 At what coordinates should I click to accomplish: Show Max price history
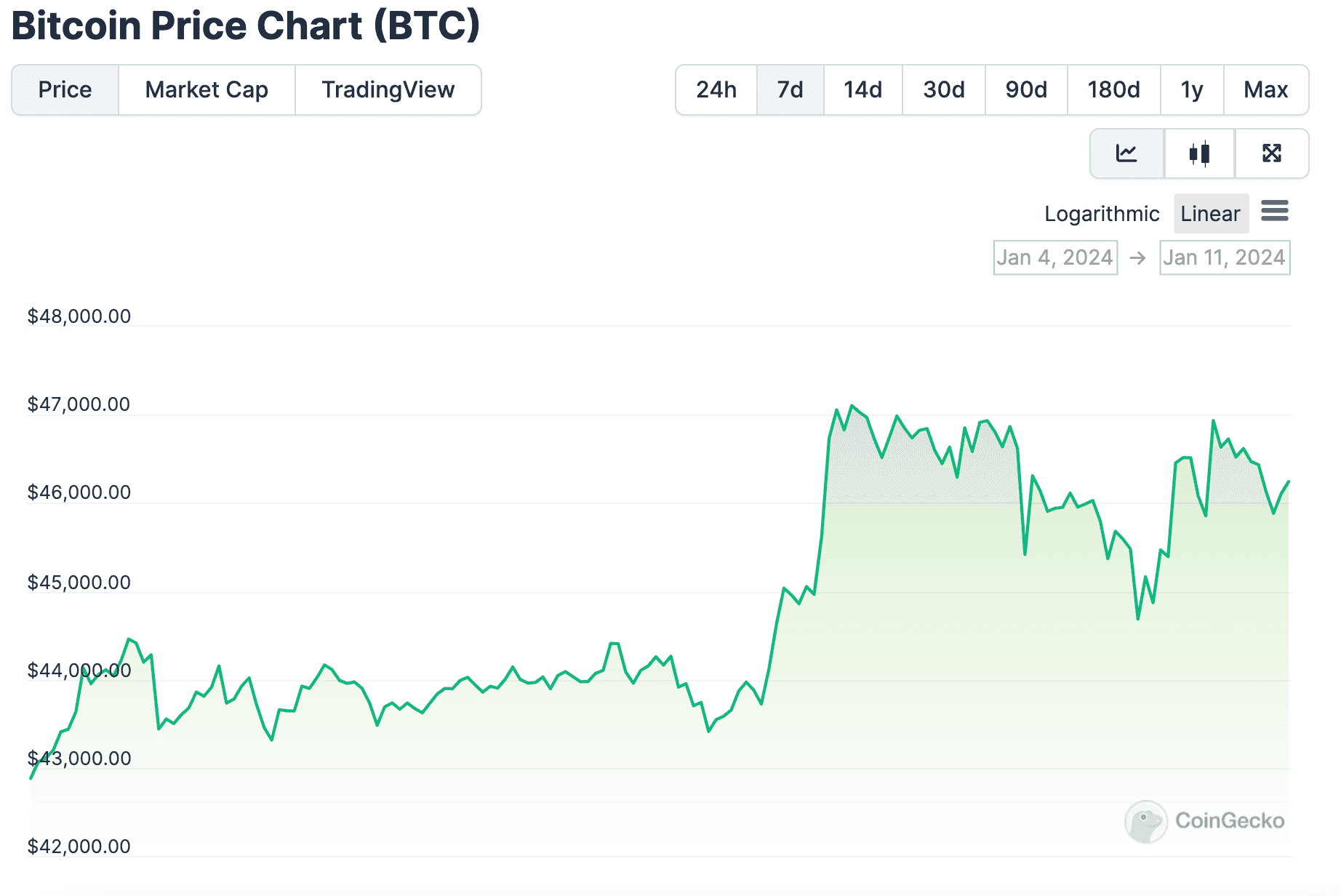(x=1265, y=89)
